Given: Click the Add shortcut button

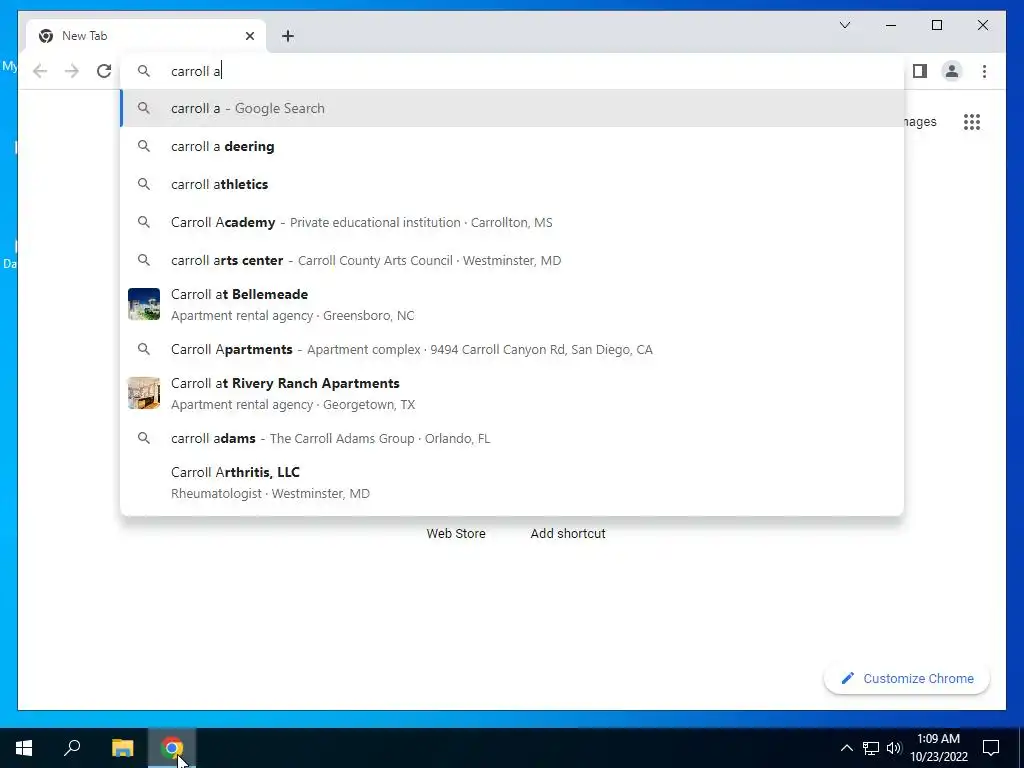Looking at the screenshot, I should coord(568,534).
